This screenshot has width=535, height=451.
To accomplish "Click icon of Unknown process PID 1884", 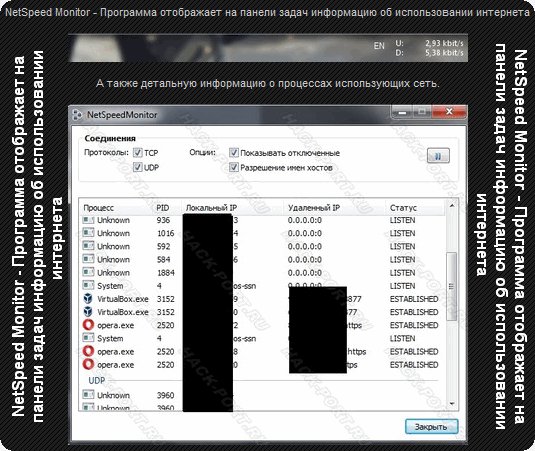I will point(88,272).
